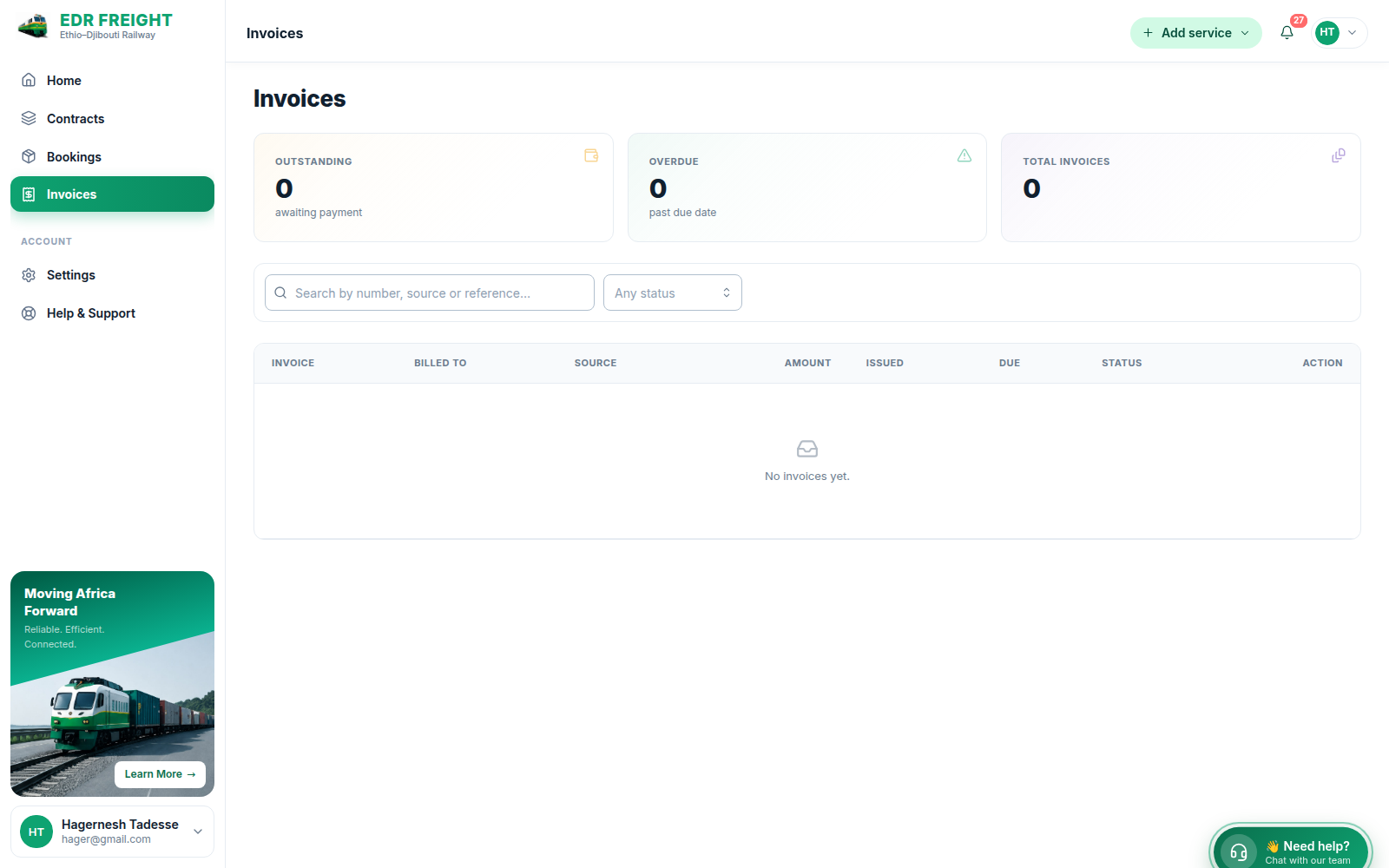Screen dimensions: 1389x868
Task: Click the notification badge showing 27
Action: 1299,21
